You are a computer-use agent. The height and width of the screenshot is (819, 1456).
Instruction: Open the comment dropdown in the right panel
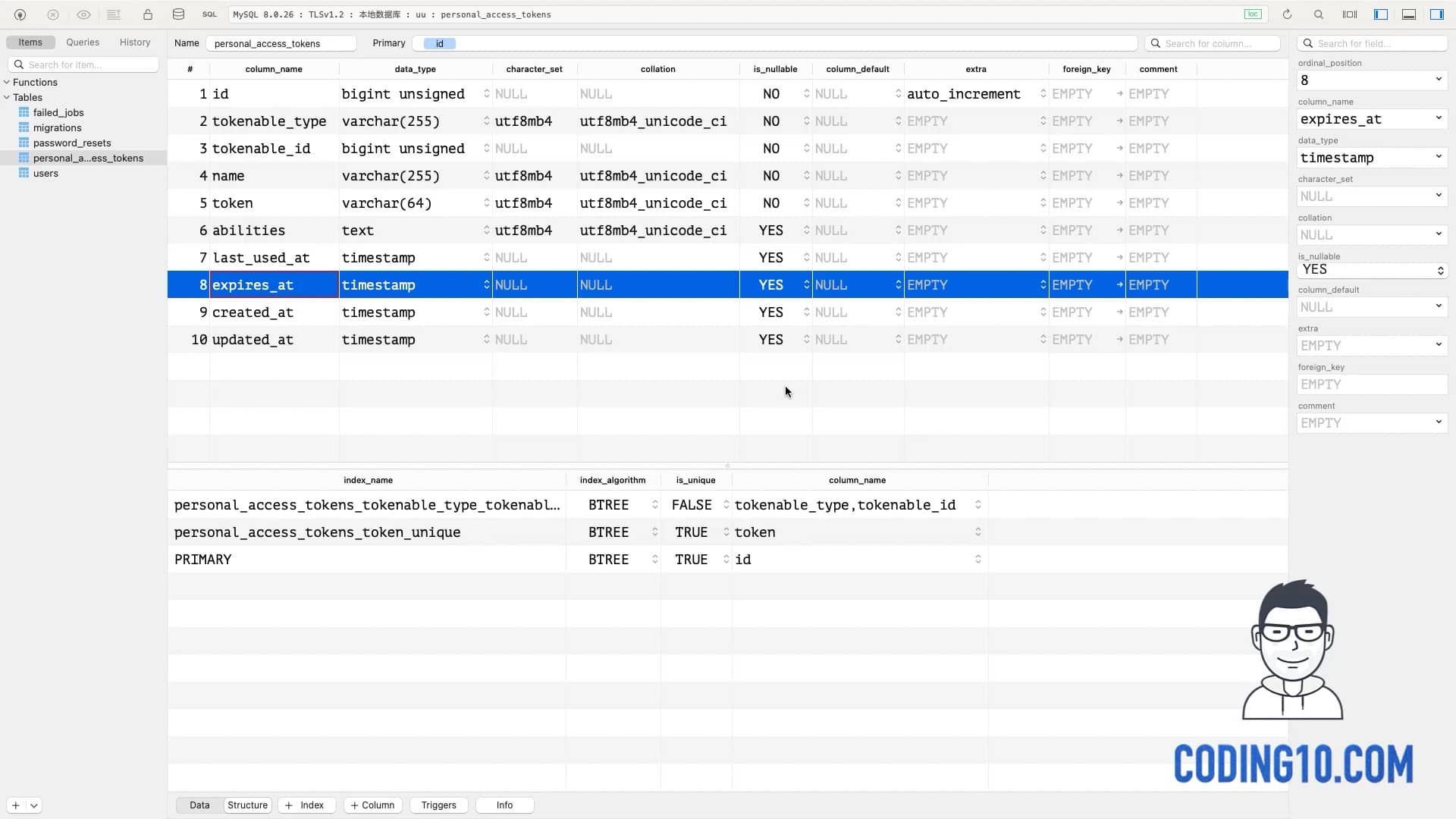click(1438, 422)
